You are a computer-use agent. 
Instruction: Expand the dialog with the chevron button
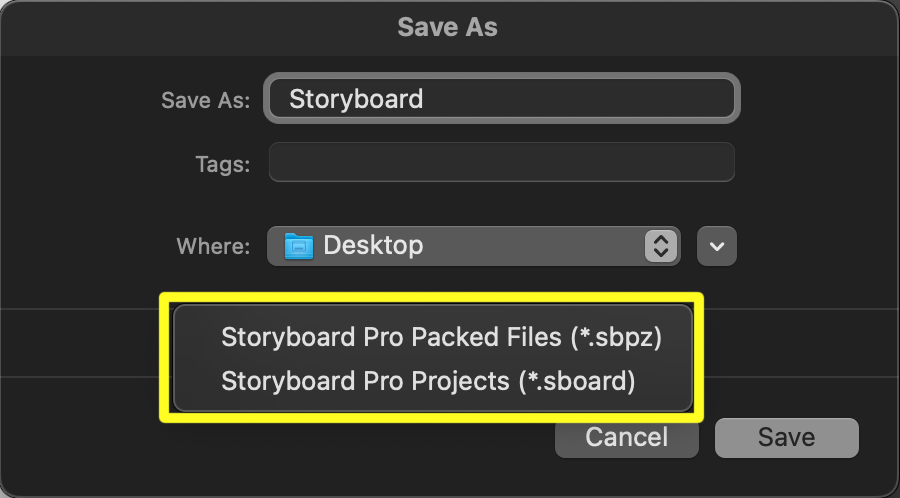[x=717, y=246]
